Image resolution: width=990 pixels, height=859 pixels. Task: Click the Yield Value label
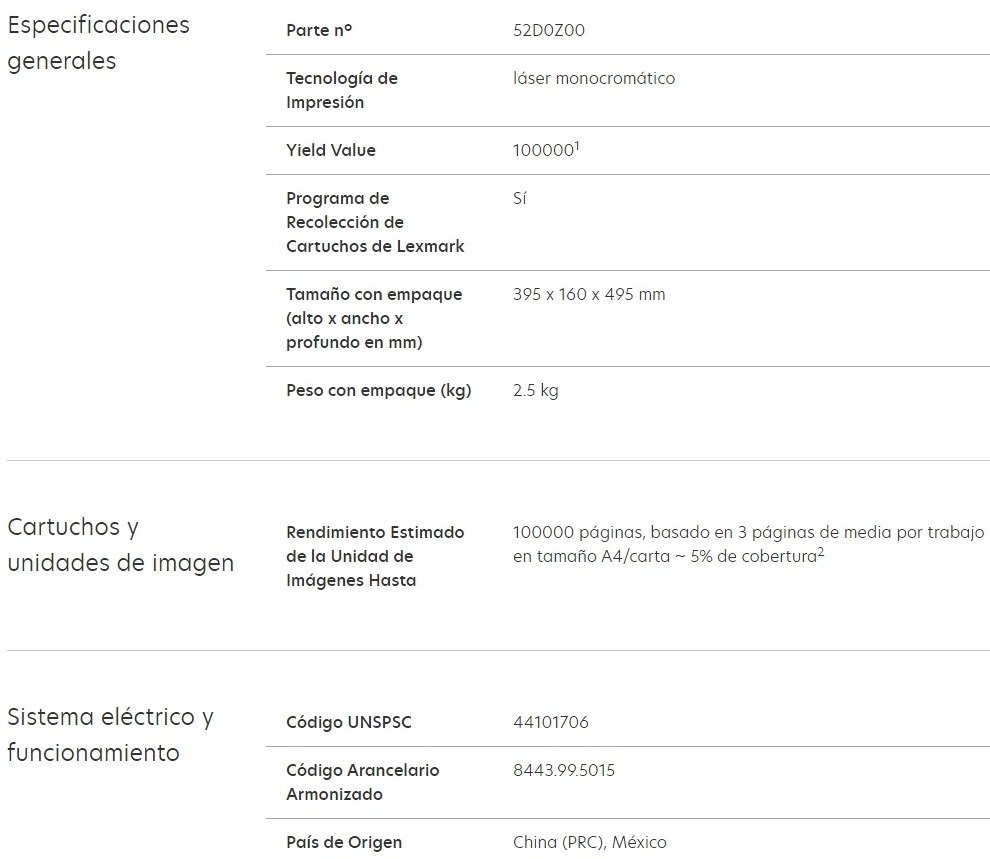point(331,150)
